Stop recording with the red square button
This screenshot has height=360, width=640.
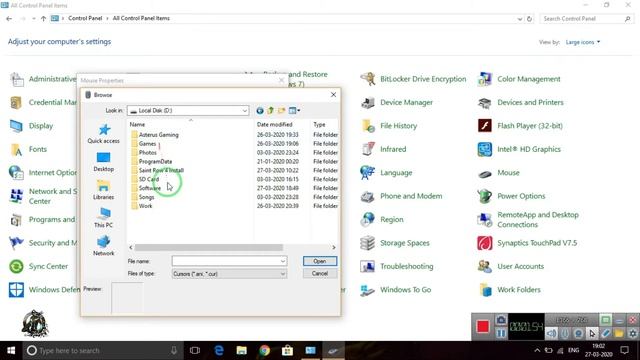(482, 327)
